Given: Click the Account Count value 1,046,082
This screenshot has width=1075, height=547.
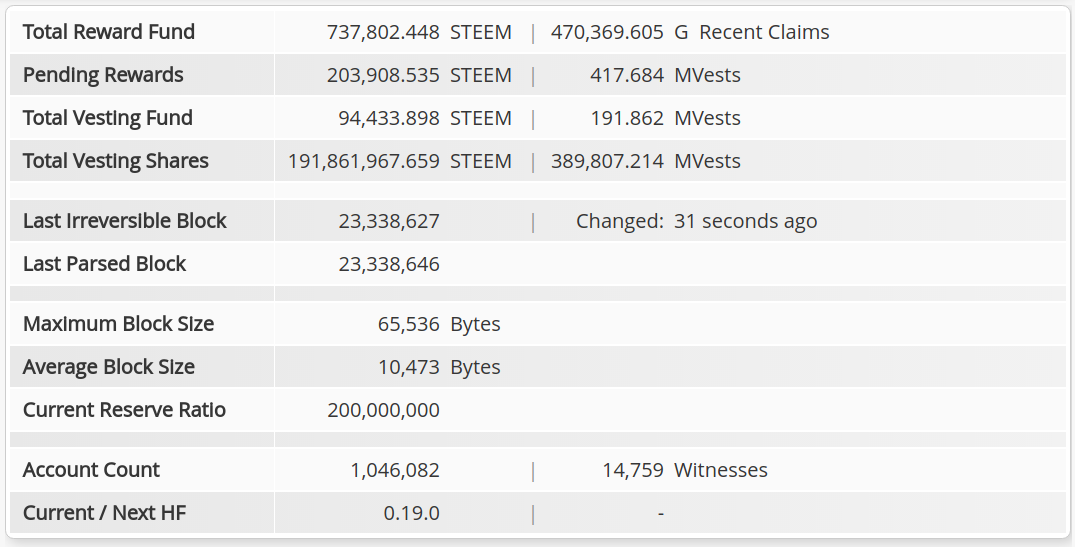Looking at the screenshot, I should (395, 470).
